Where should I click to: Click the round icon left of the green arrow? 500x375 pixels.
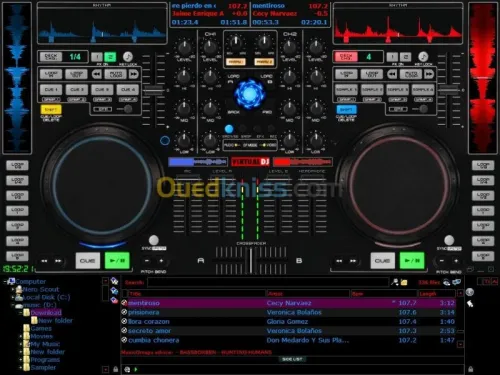(x=127, y=369)
